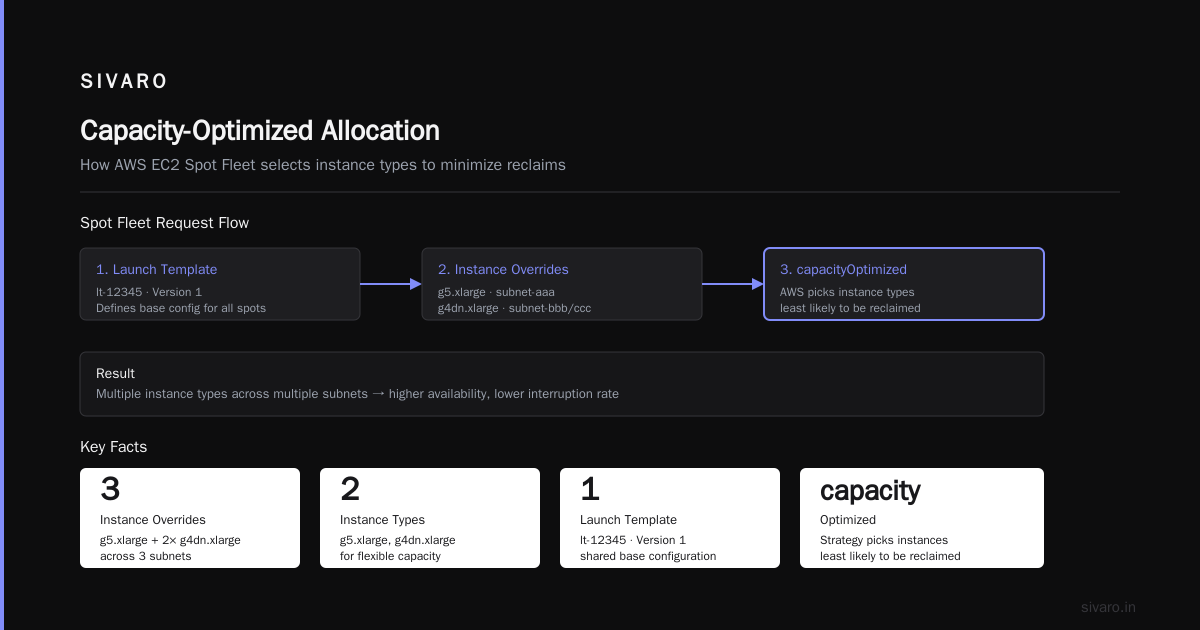Click the "Result" label

115,374
